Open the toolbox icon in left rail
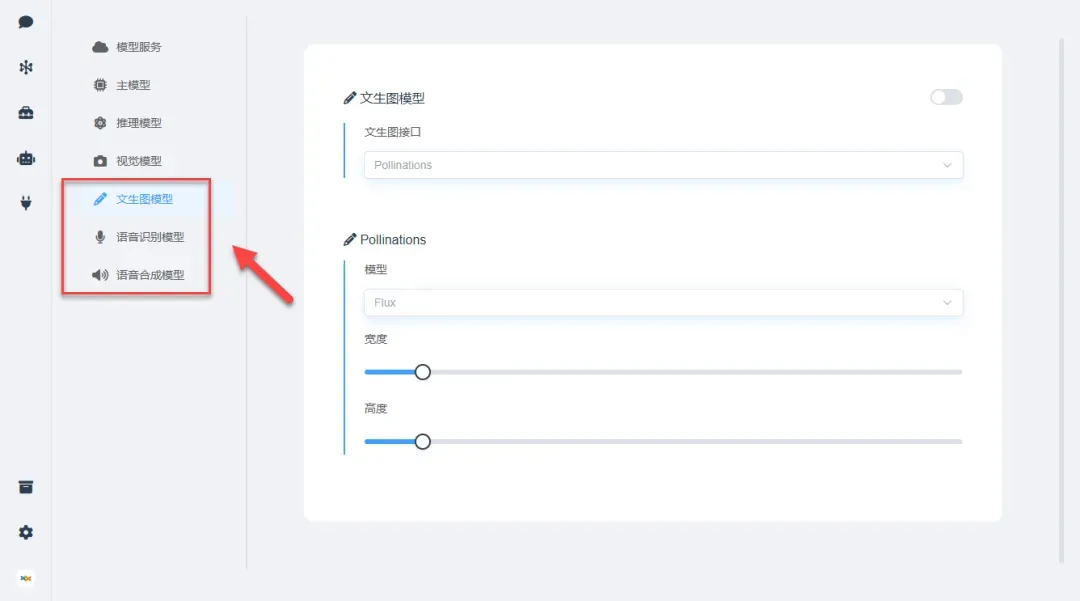 pos(26,113)
